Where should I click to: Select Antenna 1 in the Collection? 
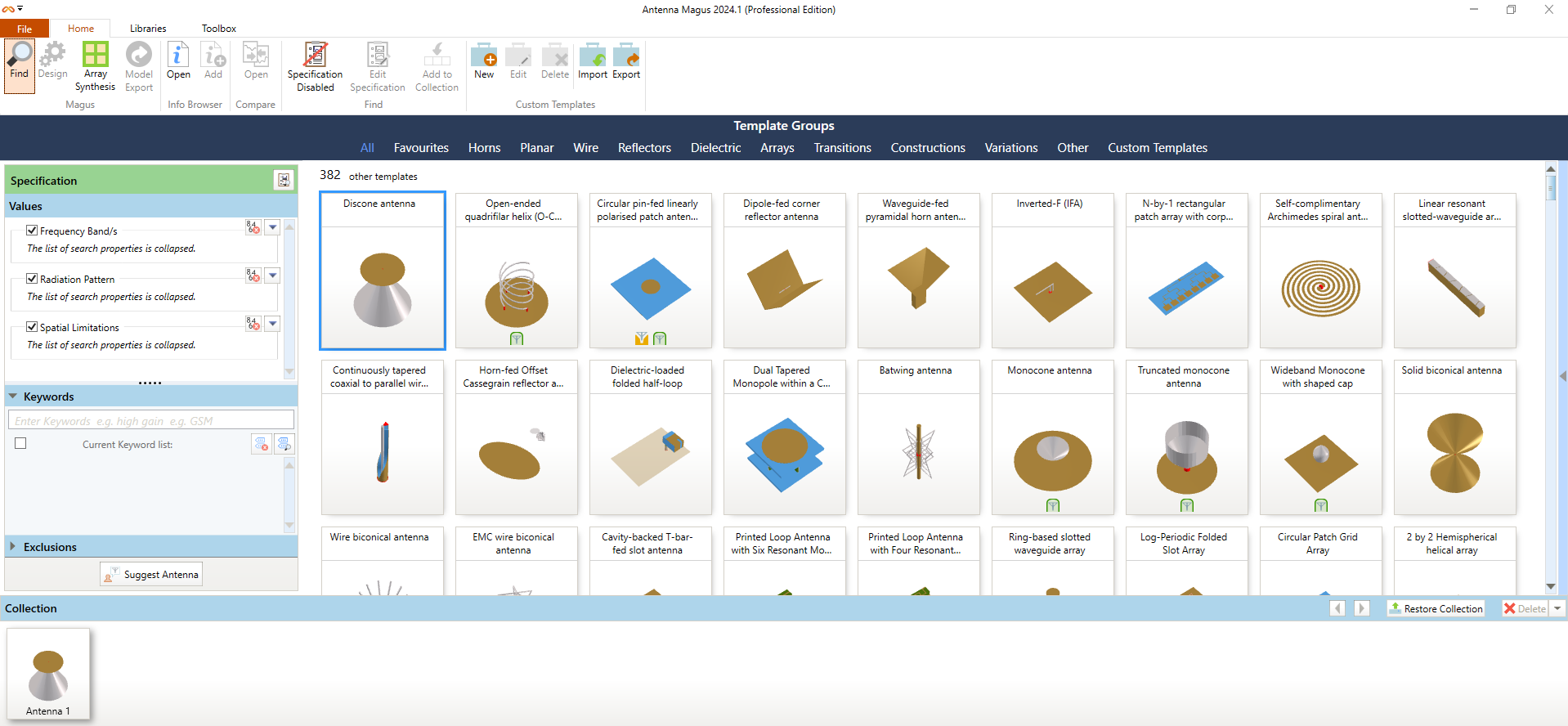tap(48, 674)
